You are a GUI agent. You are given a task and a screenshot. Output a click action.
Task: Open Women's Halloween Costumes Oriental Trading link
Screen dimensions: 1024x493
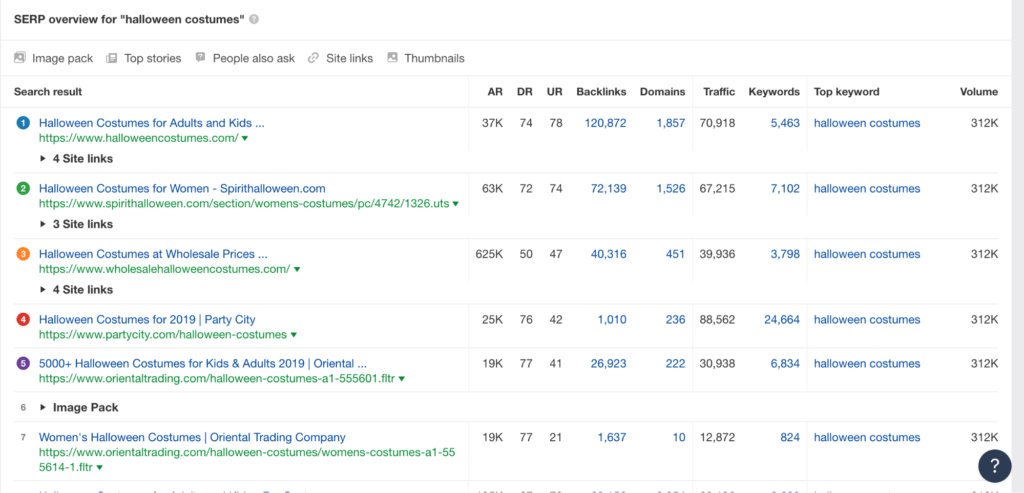(x=192, y=437)
